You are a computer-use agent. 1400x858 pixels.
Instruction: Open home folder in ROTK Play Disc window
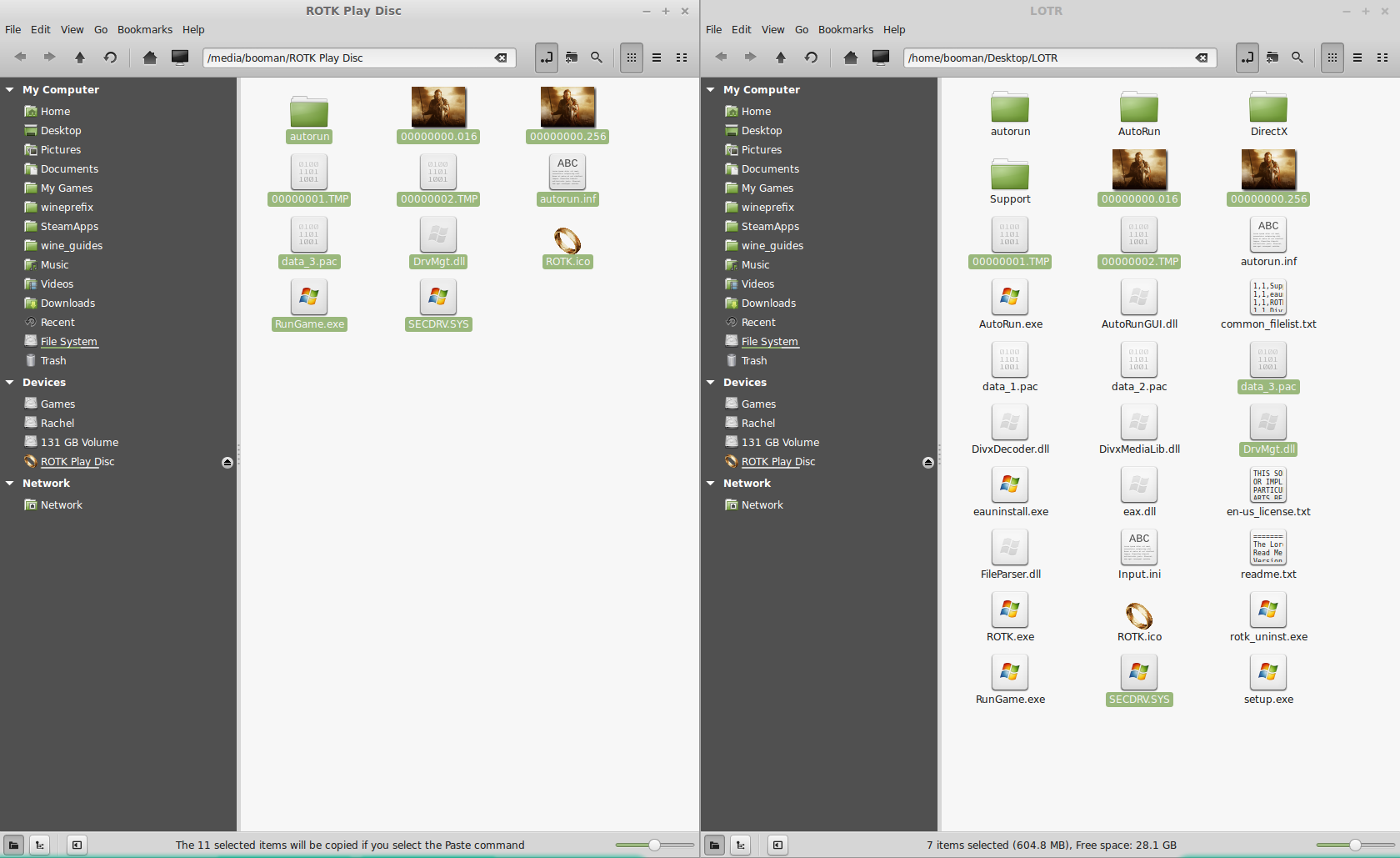pos(150,58)
